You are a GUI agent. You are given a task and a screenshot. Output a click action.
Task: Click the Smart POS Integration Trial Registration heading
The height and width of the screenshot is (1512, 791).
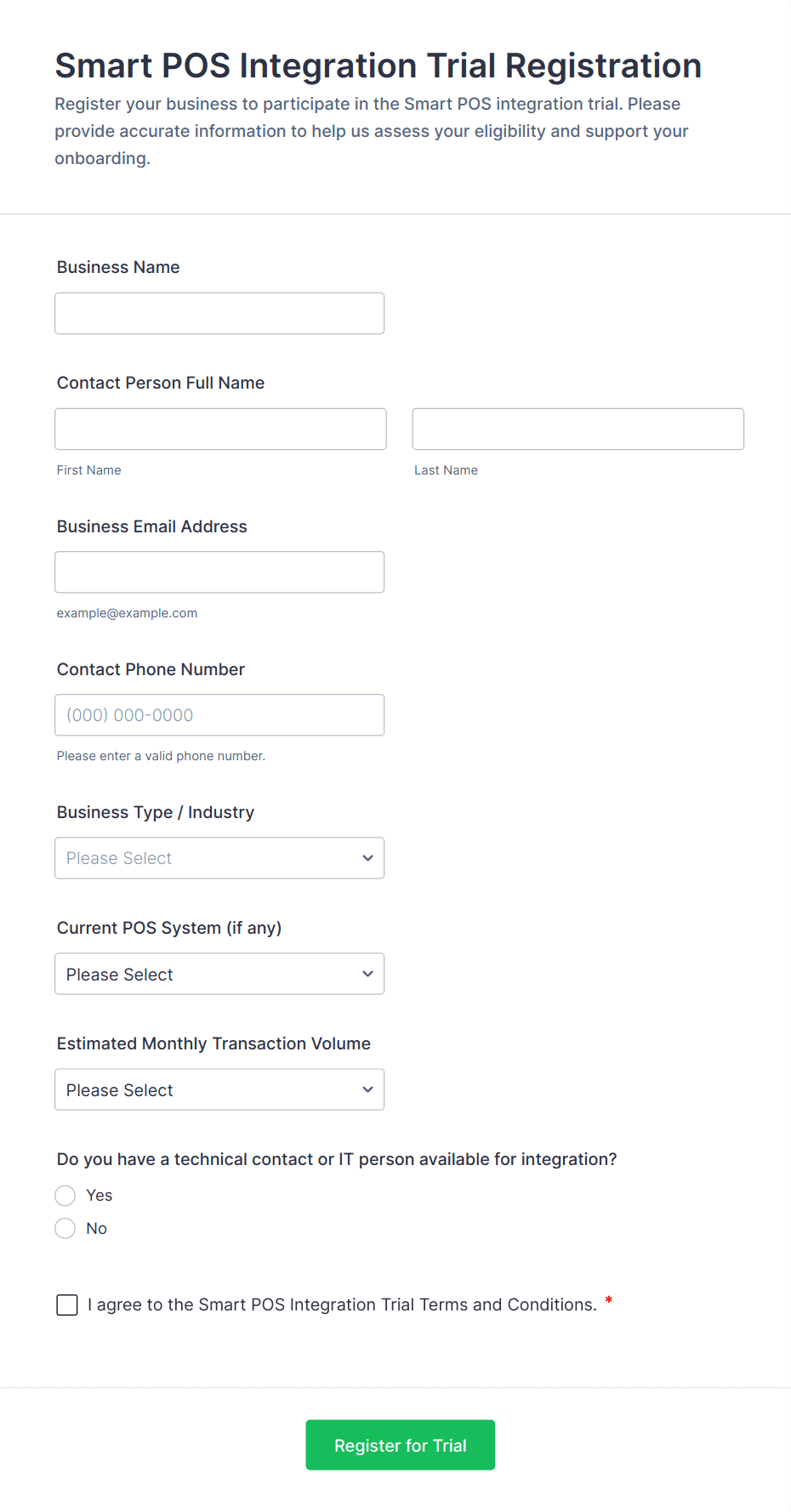[x=378, y=65]
